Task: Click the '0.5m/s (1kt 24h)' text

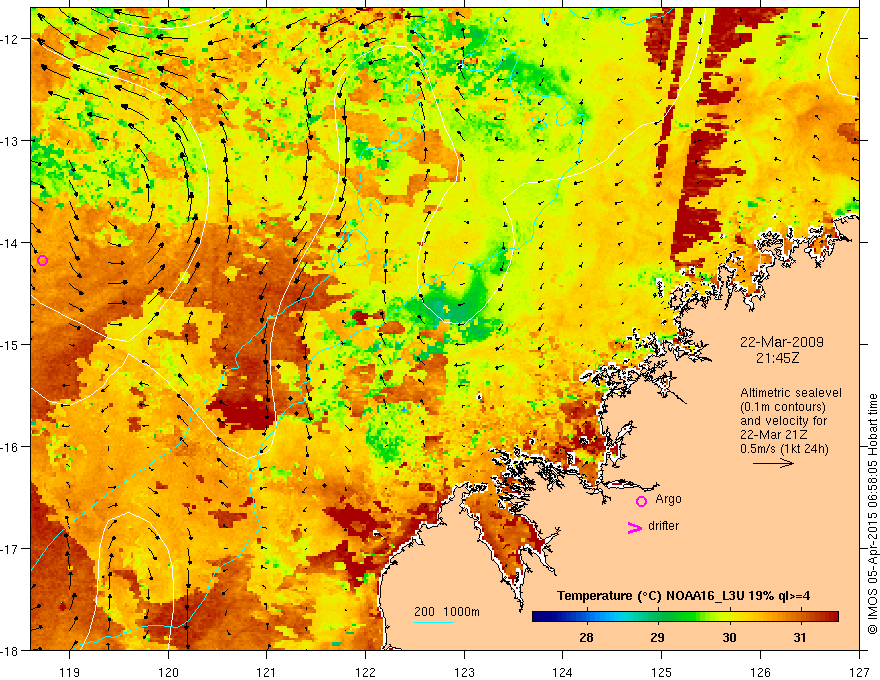Action: pos(784,449)
